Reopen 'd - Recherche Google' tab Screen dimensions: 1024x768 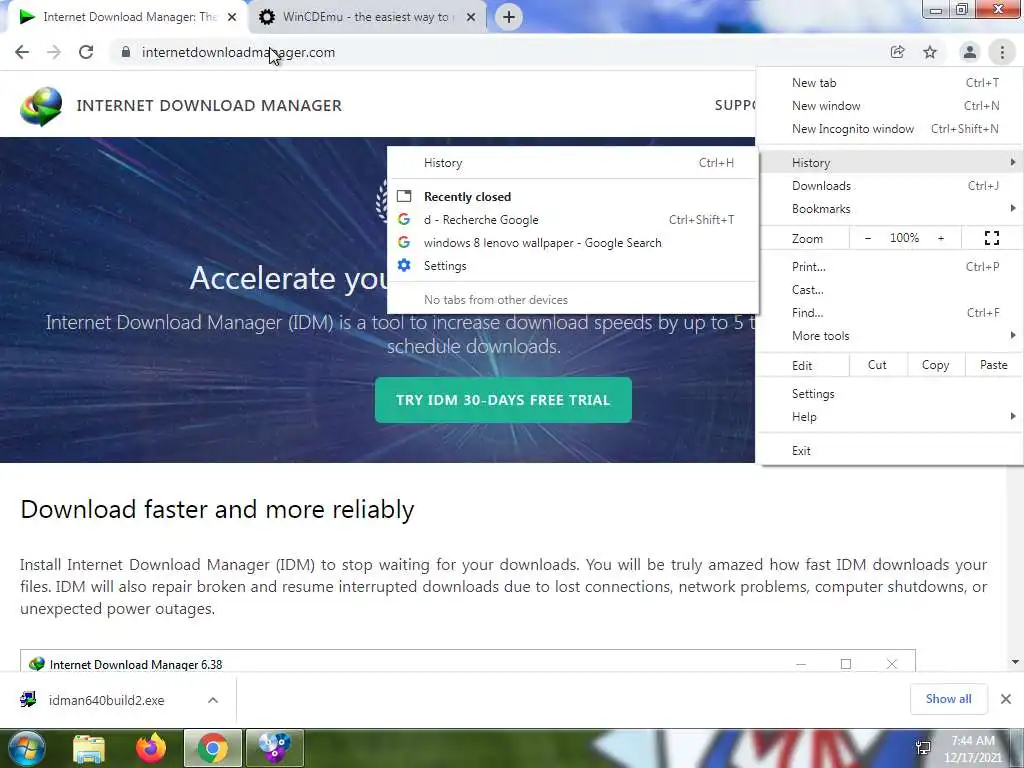coord(573,219)
